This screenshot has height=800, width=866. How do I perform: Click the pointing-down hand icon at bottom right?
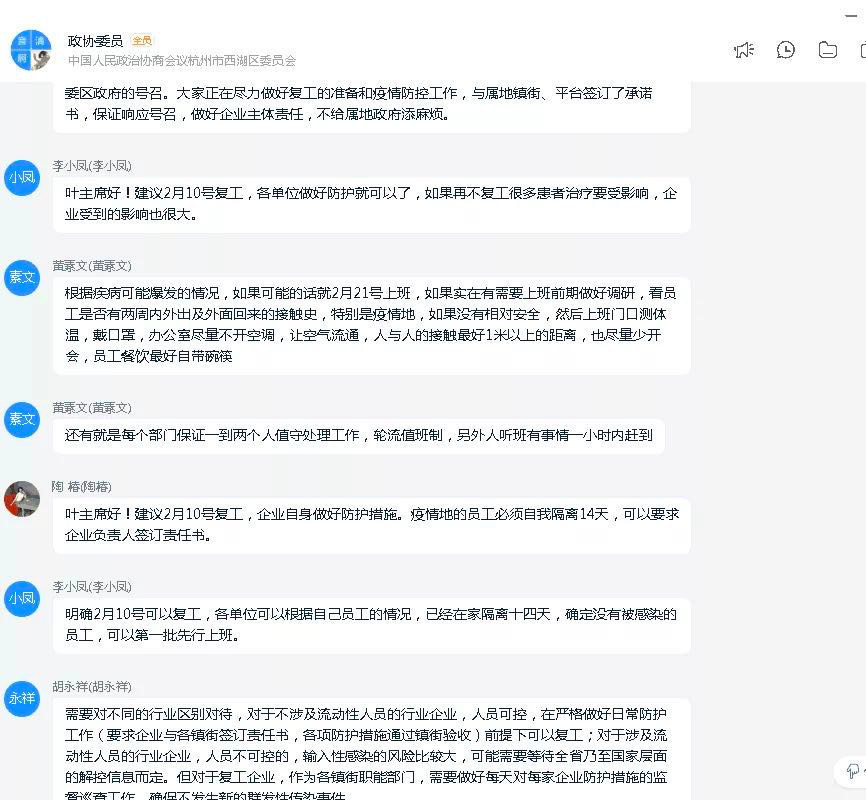(853, 770)
